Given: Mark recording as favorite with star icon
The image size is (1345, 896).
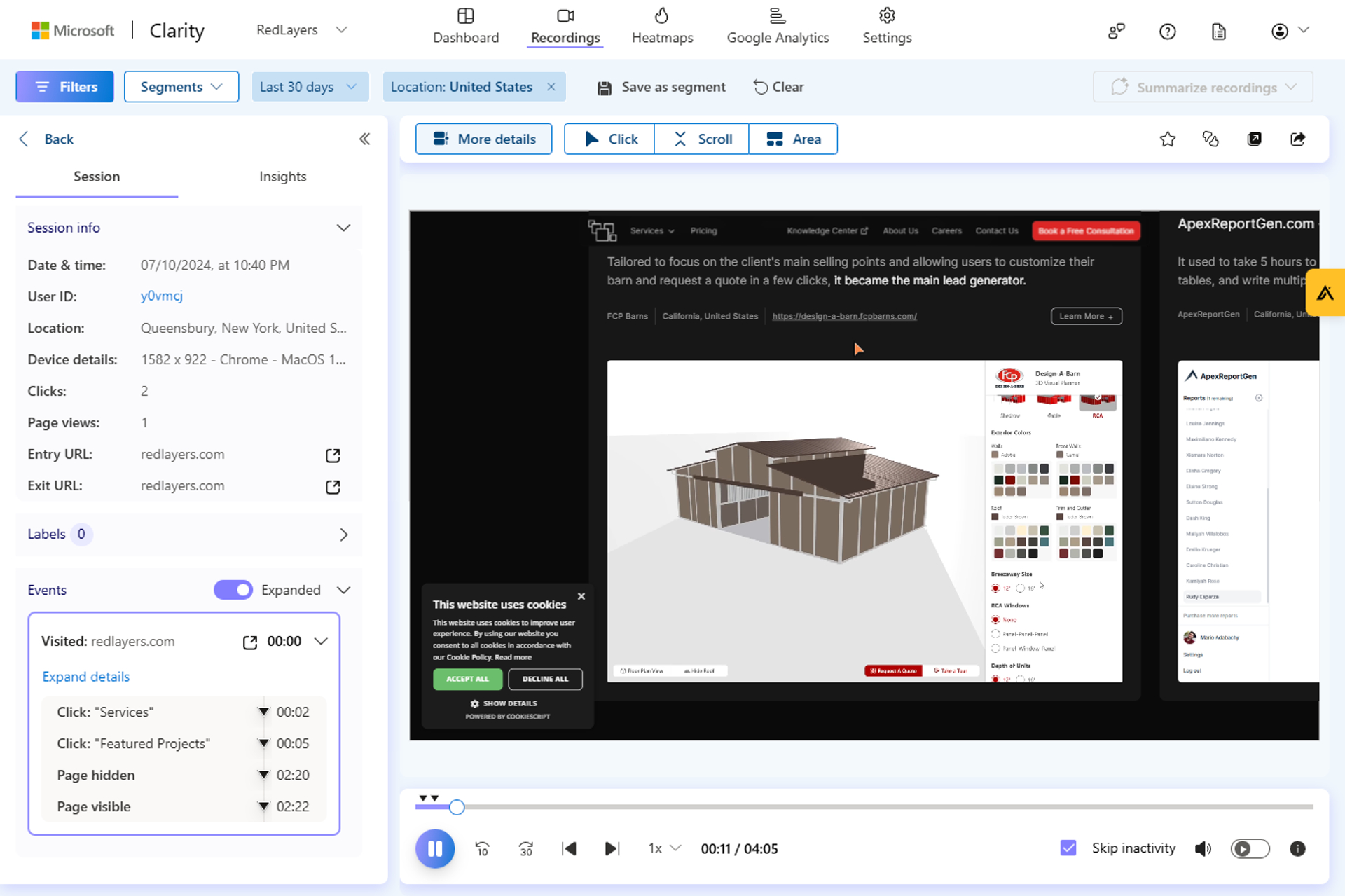Looking at the screenshot, I should (x=1167, y=139).
